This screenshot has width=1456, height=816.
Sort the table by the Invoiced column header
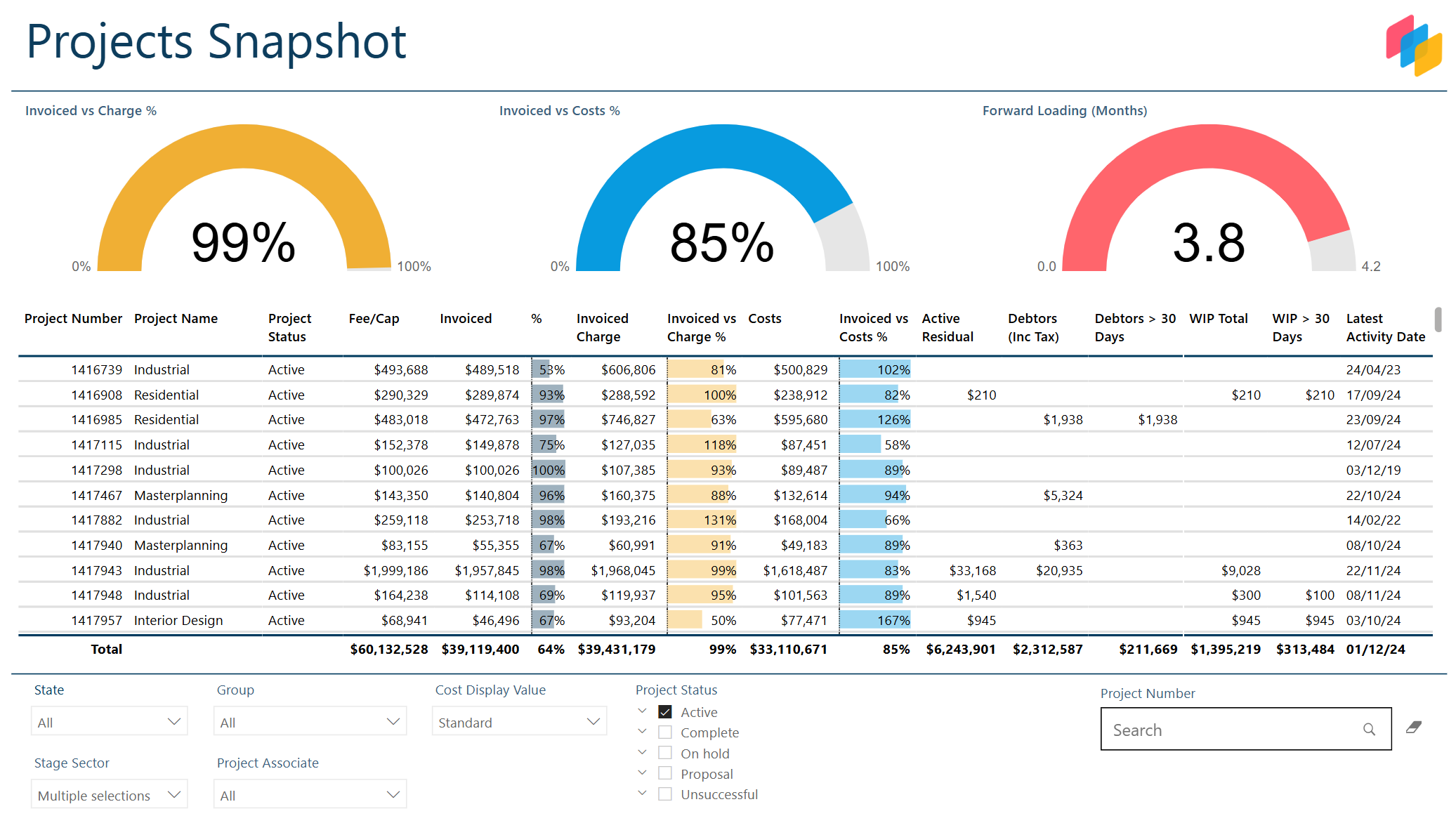click(466, 318)
